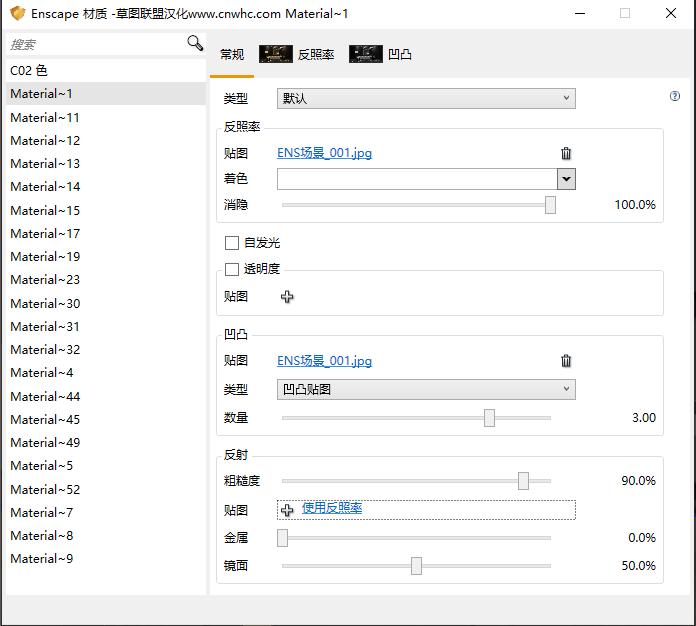Select Material~52 in the list

pyautogui.click(x=106, y=490)
